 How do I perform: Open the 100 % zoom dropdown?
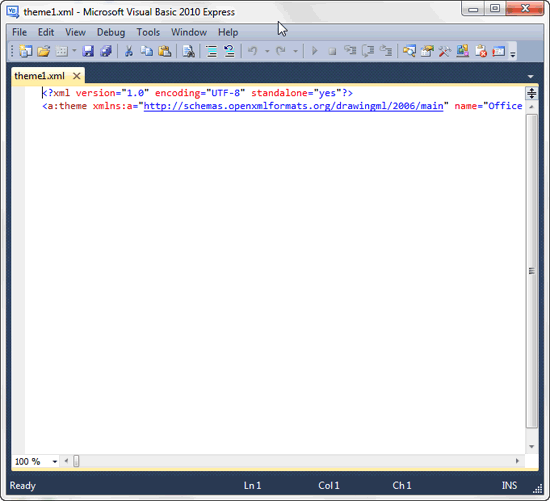pyautogui.click(x=54, y=461)
